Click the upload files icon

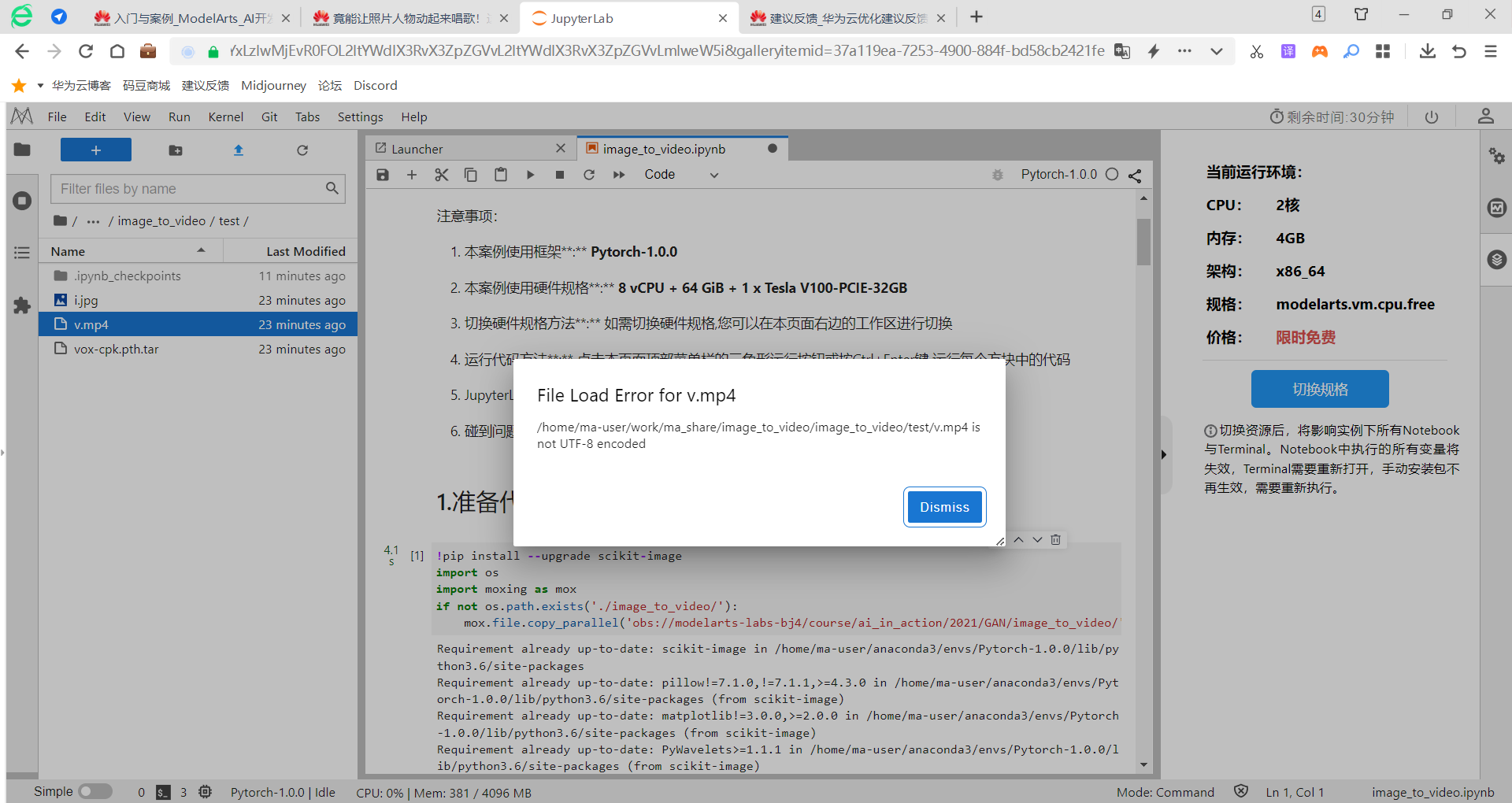239,150
